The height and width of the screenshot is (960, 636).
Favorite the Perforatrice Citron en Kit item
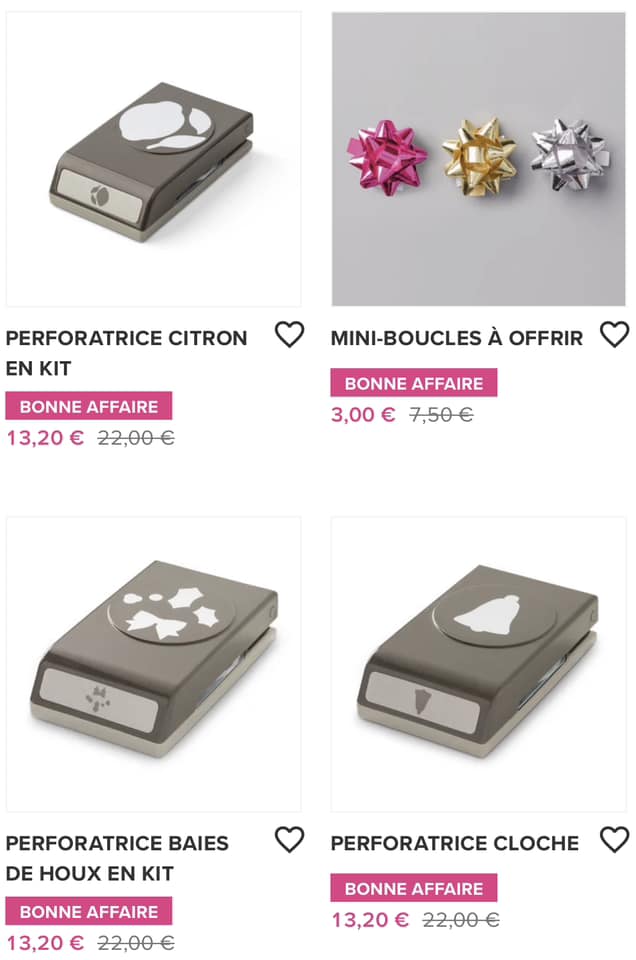click(289, 335)
